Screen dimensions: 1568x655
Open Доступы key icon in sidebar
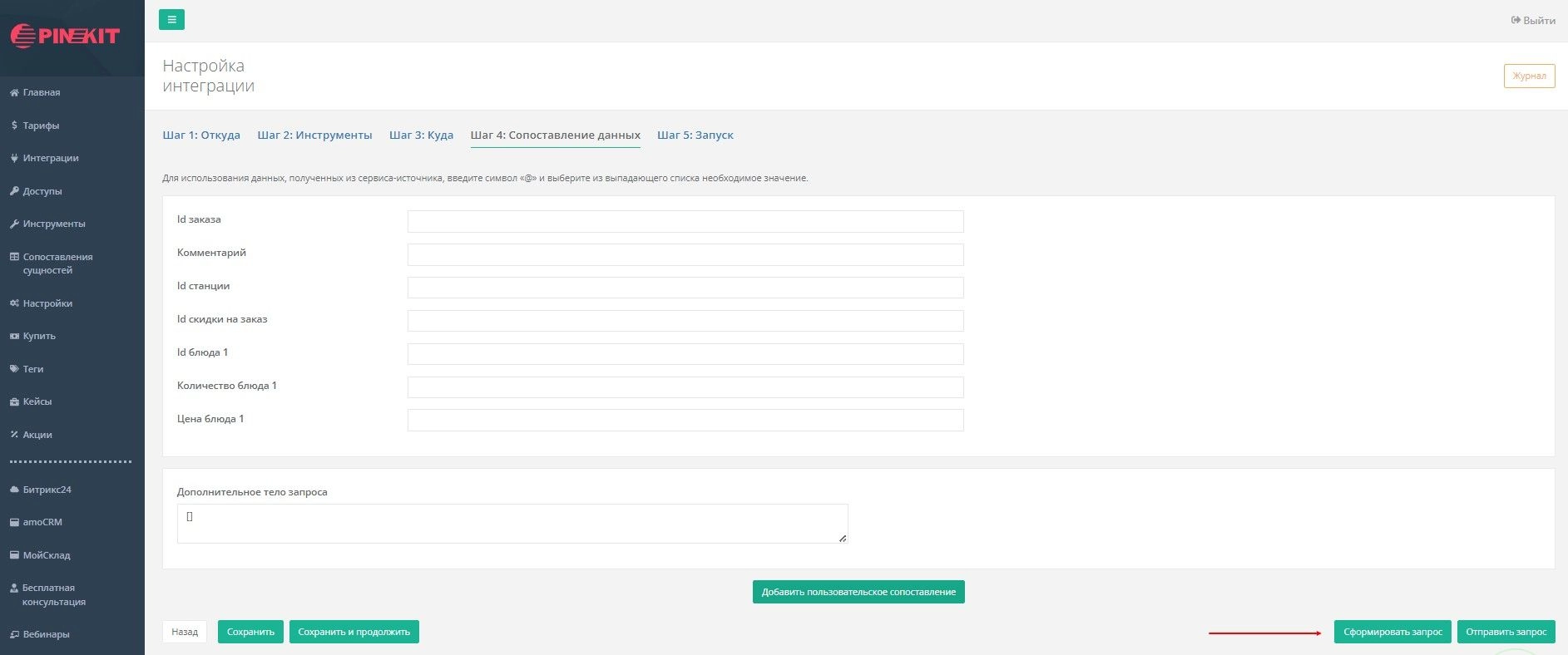point(14,191)
